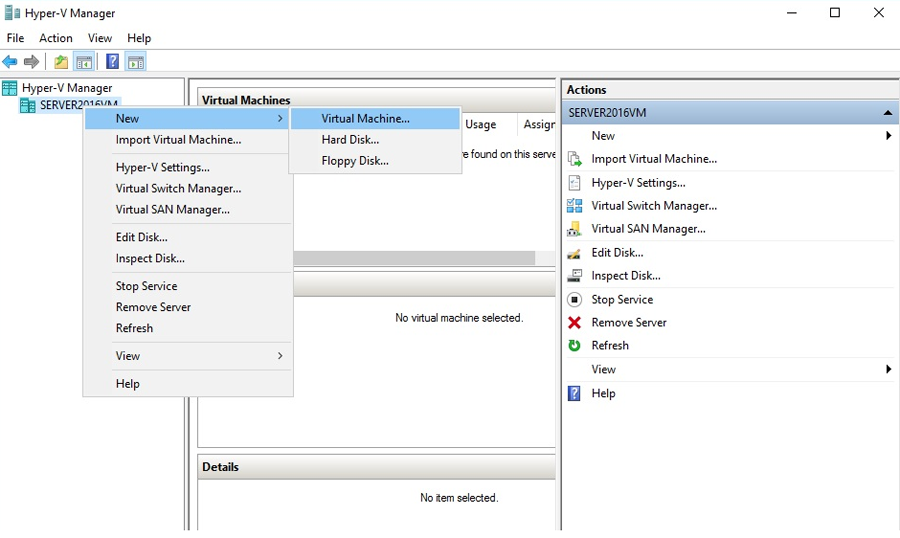Click Refresh link in Actions pane

coord(610,346)
